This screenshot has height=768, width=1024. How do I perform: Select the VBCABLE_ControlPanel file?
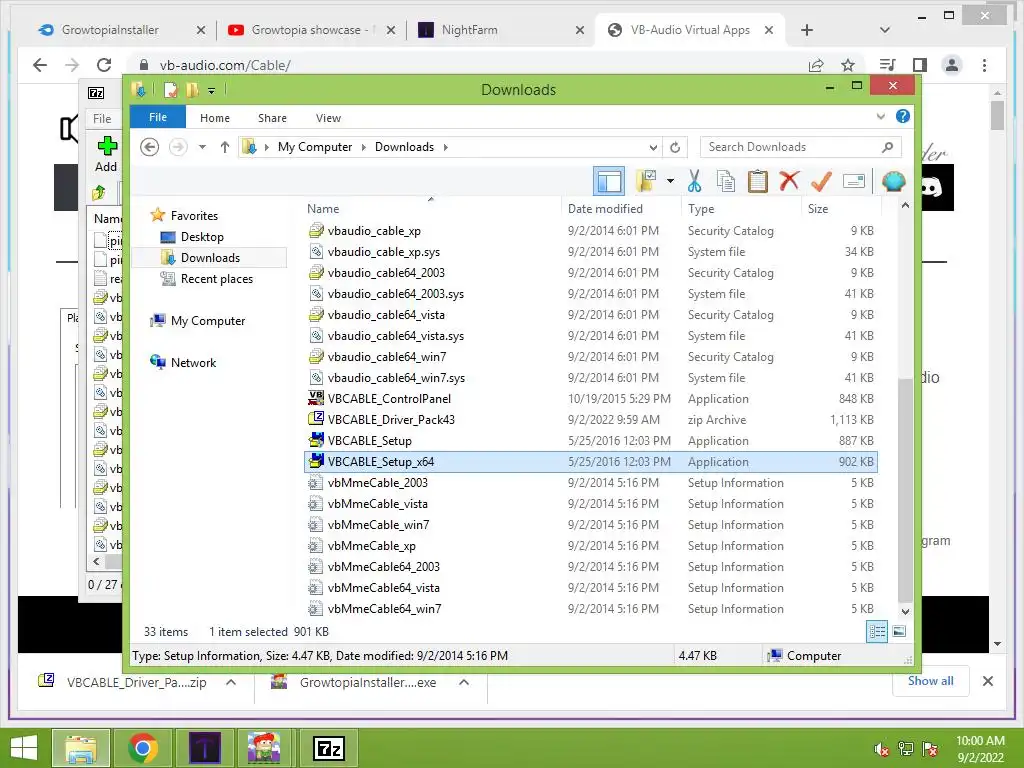pyautogui.click(x=389, y=399)
